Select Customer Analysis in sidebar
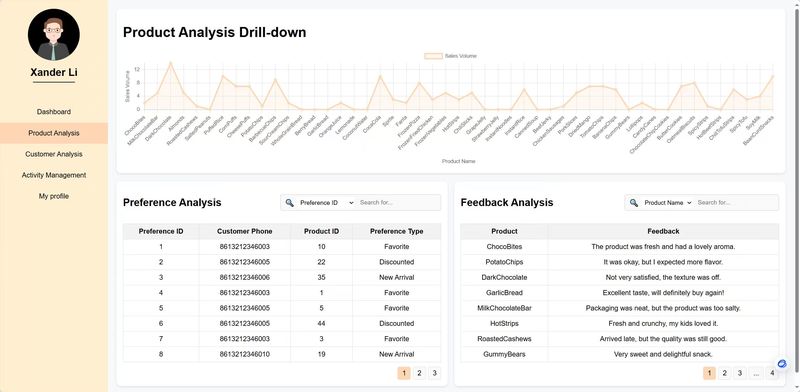 tap(54, 154)
